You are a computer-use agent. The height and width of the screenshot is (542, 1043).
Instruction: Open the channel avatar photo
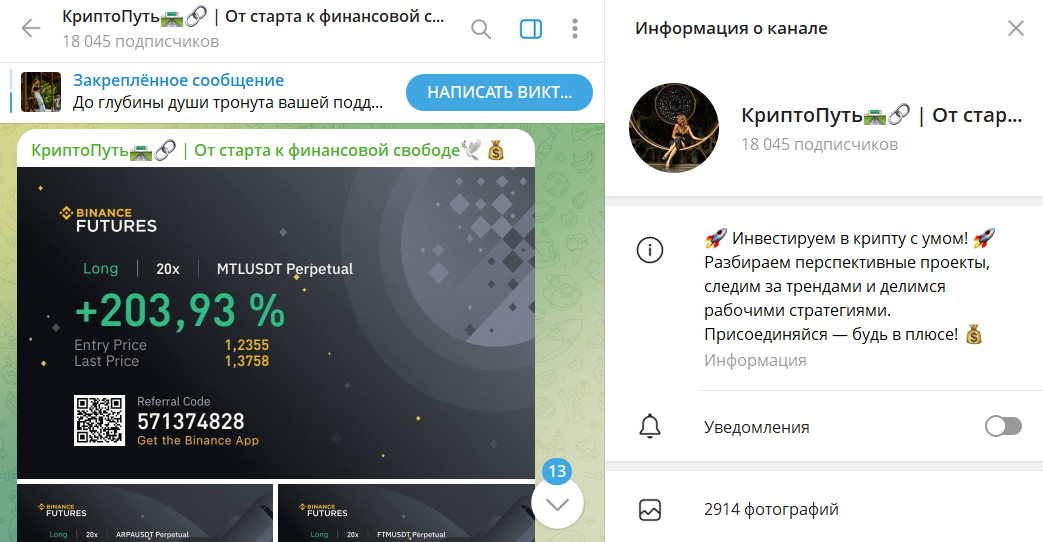point(674,128)
